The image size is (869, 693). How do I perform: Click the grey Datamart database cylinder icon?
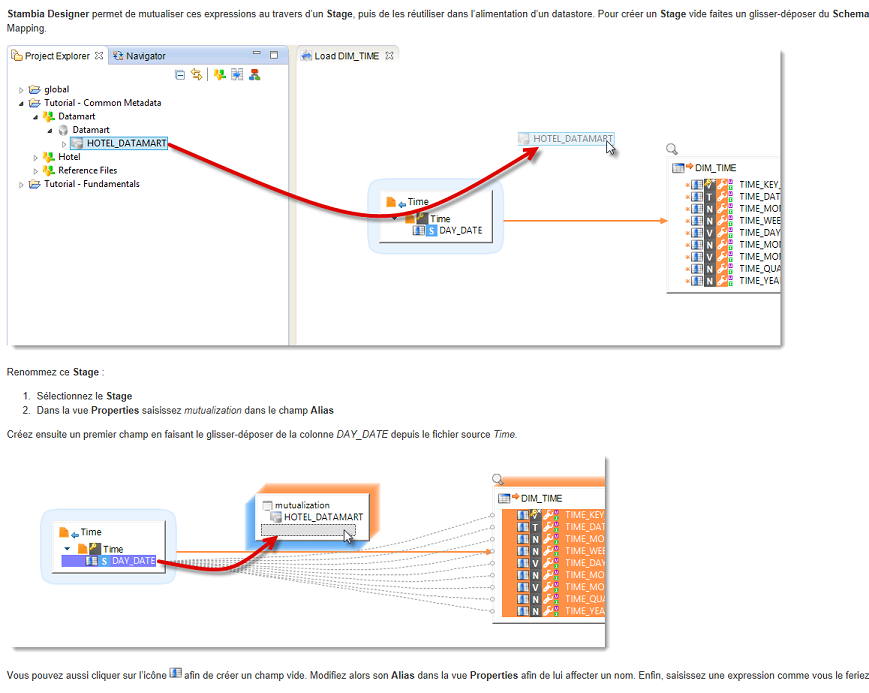pos(63,130)
